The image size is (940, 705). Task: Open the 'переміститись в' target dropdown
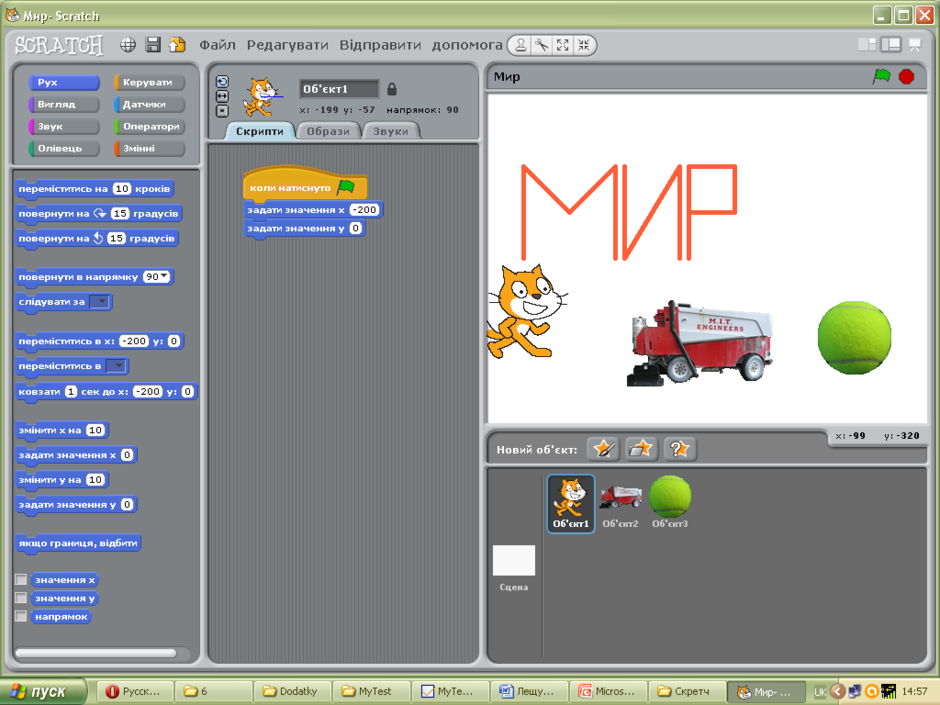(x=116, y=366)
